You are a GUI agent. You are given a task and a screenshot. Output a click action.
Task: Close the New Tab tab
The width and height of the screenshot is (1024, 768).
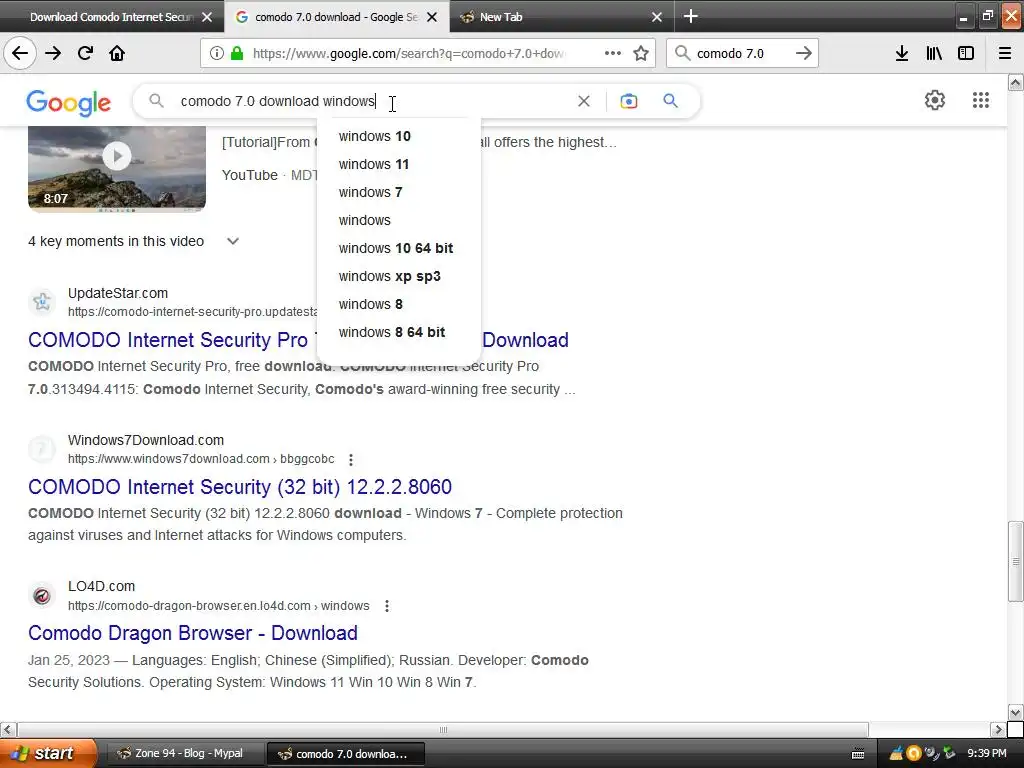click(657, 17)
